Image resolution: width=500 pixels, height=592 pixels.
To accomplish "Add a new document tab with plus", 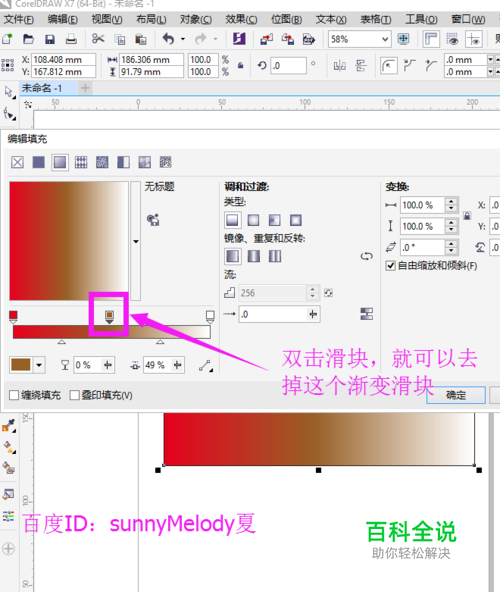I will (x=85, y=88).
